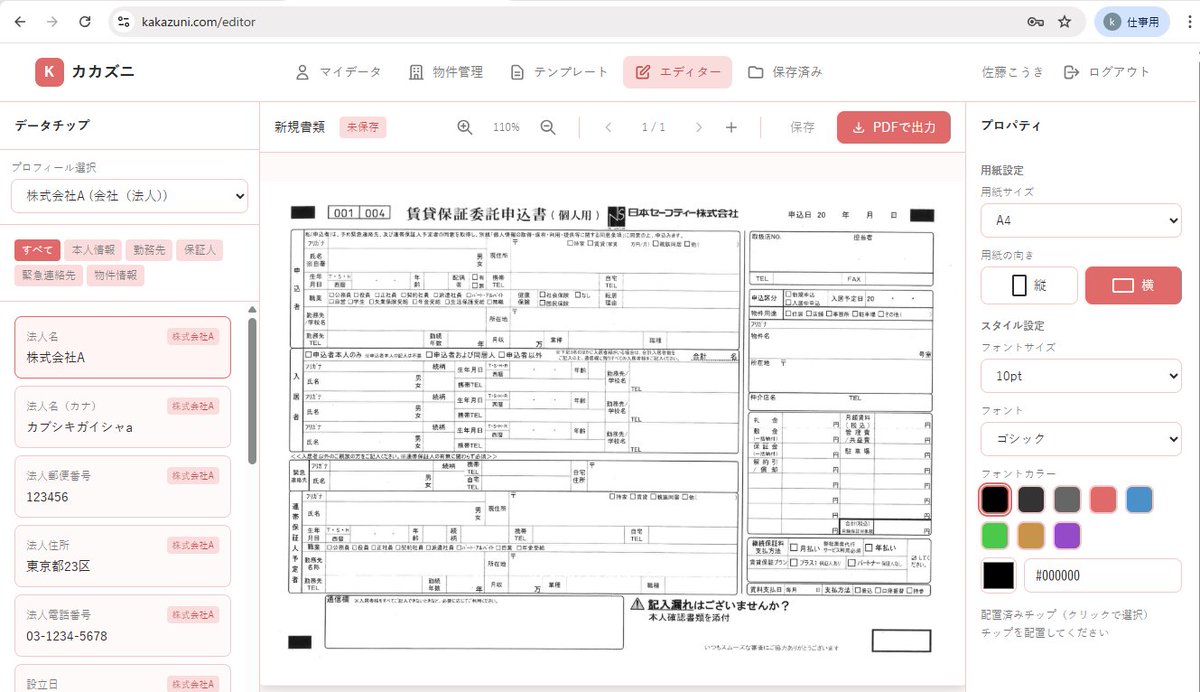Click the カカズニ K logo
Image resolution: width=1200 pixels, height=692 pixels.
tap(50, 72)
